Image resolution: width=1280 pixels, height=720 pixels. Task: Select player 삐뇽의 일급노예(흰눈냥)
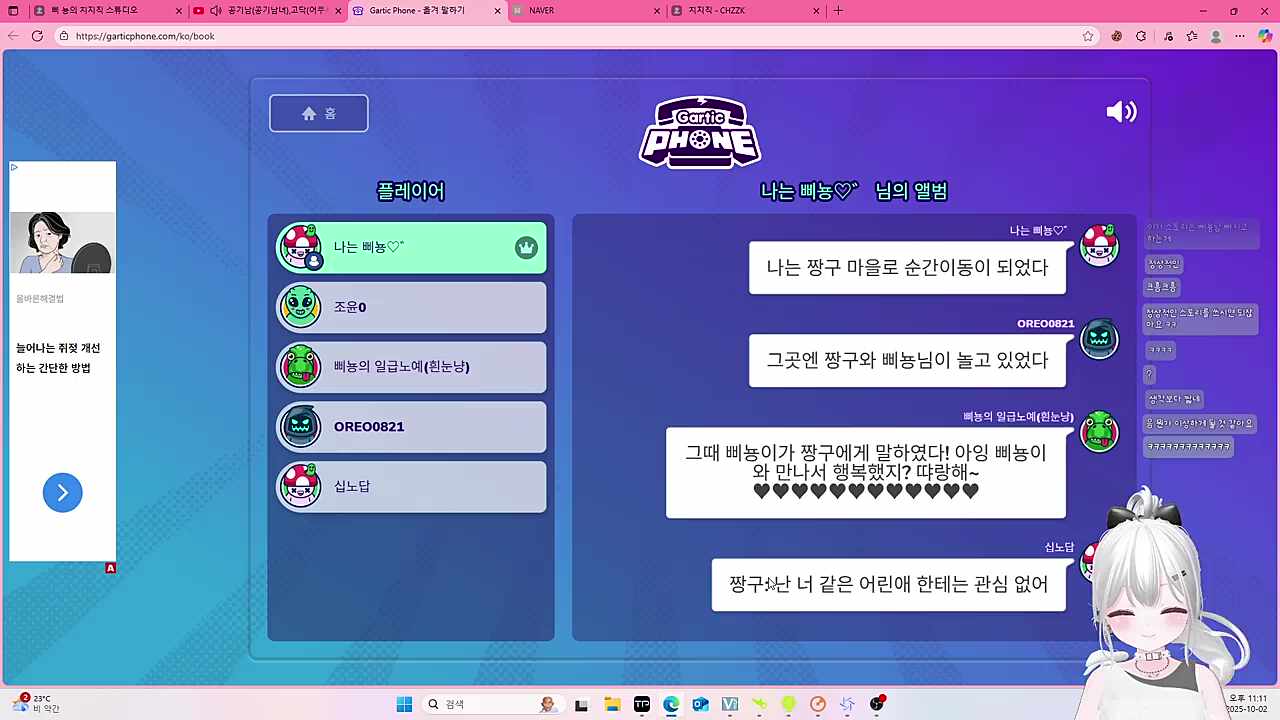(x=411, y=367)
